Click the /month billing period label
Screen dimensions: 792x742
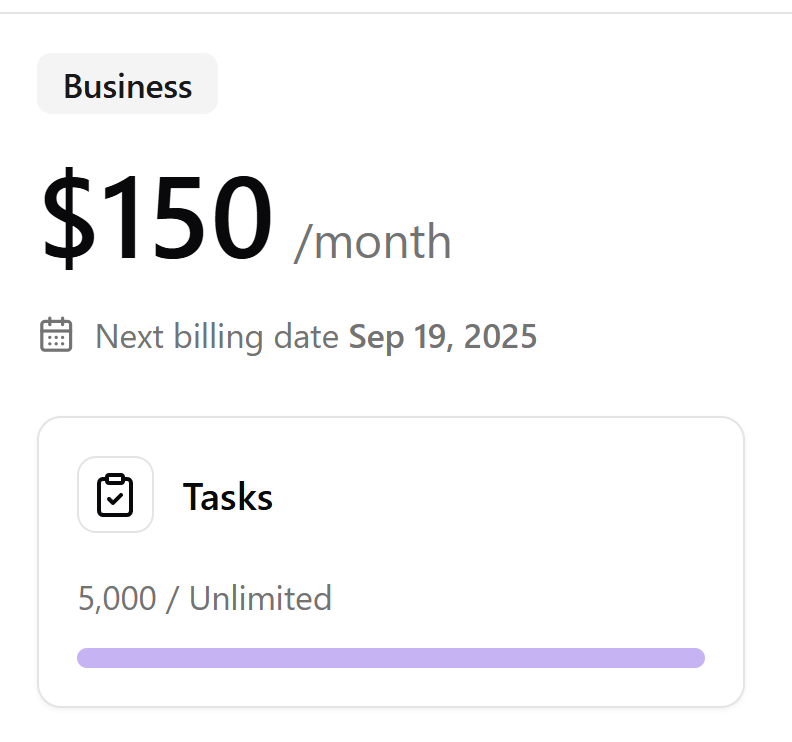[372, 242]
